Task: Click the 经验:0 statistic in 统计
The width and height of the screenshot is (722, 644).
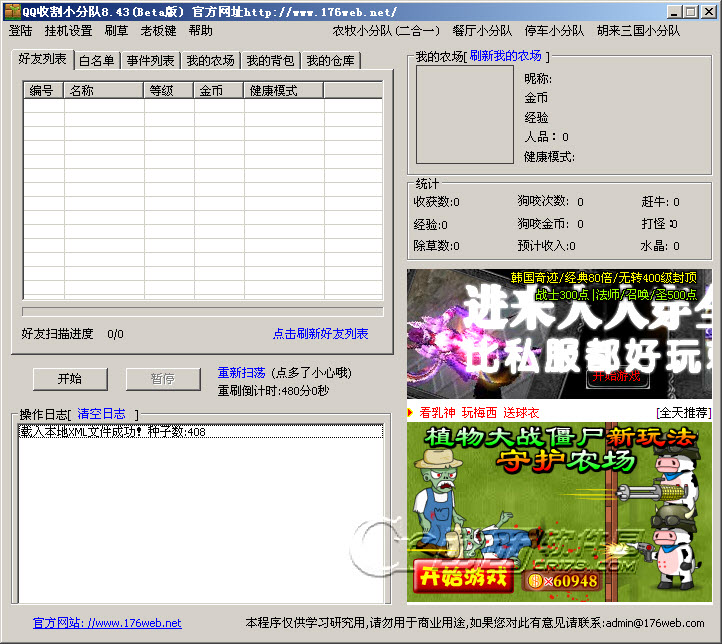Action: pyautogui.click(x=431, y=225)
